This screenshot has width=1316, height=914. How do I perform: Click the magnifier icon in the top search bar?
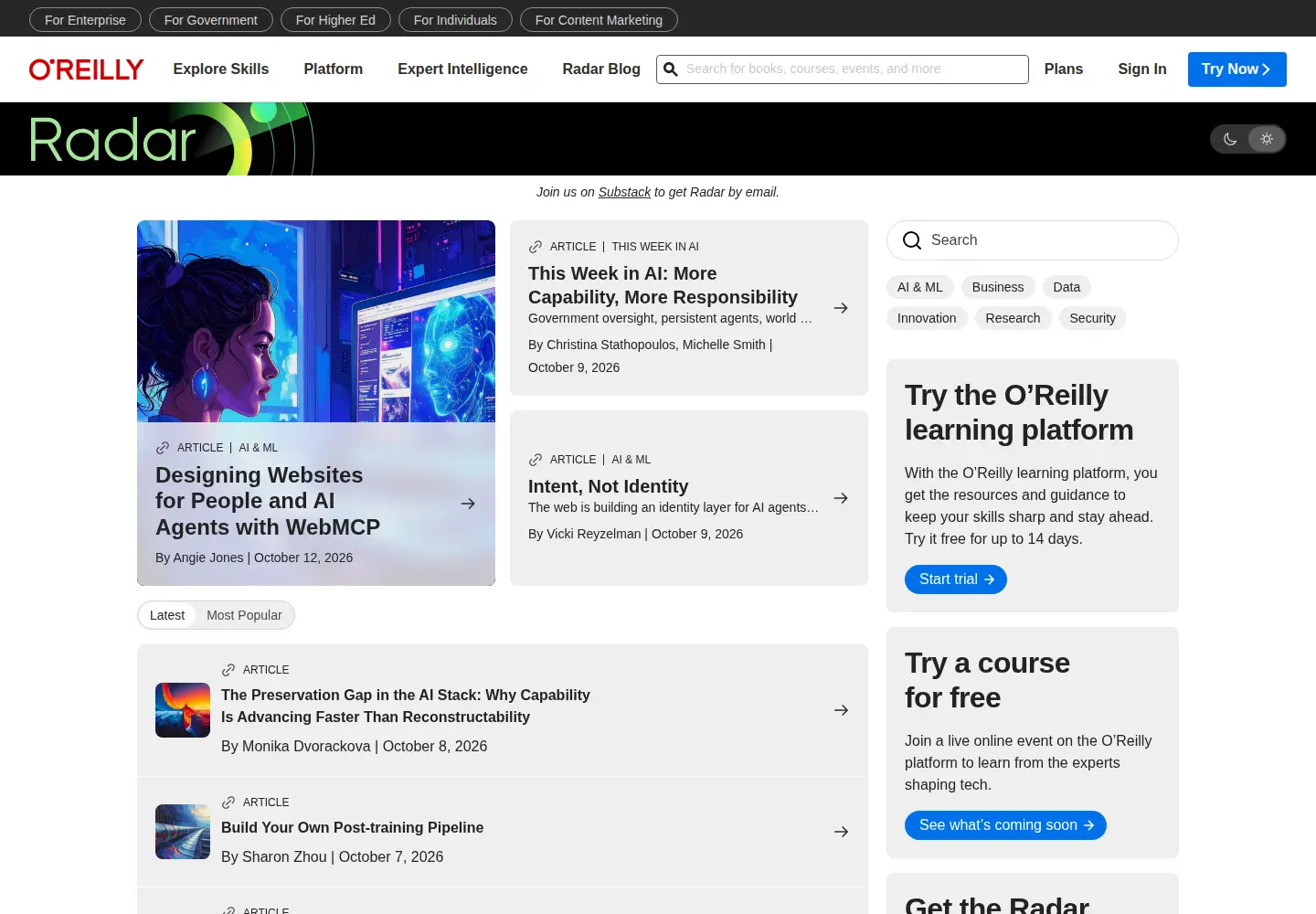click(x=671, y=69)
